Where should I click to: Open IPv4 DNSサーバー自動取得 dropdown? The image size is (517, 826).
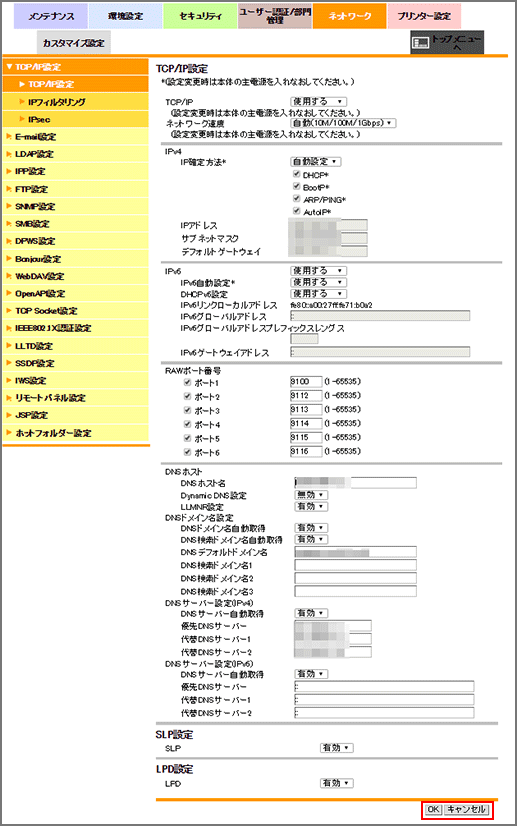click(311, 613)
